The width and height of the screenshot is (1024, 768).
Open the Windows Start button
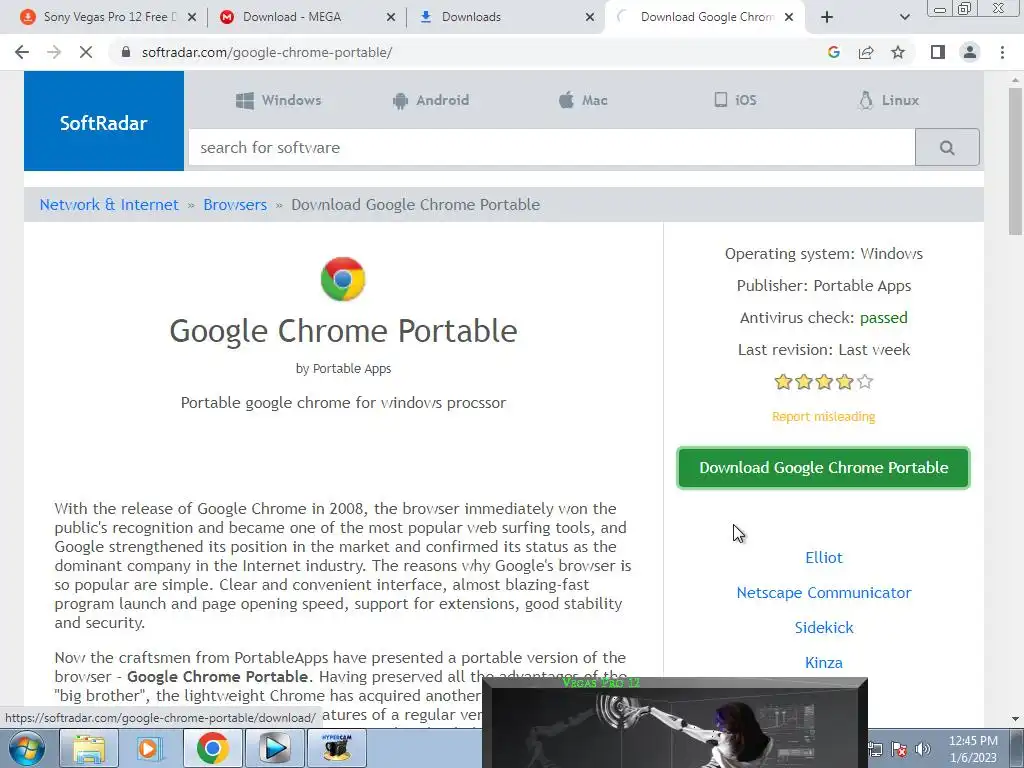(27, 748)
